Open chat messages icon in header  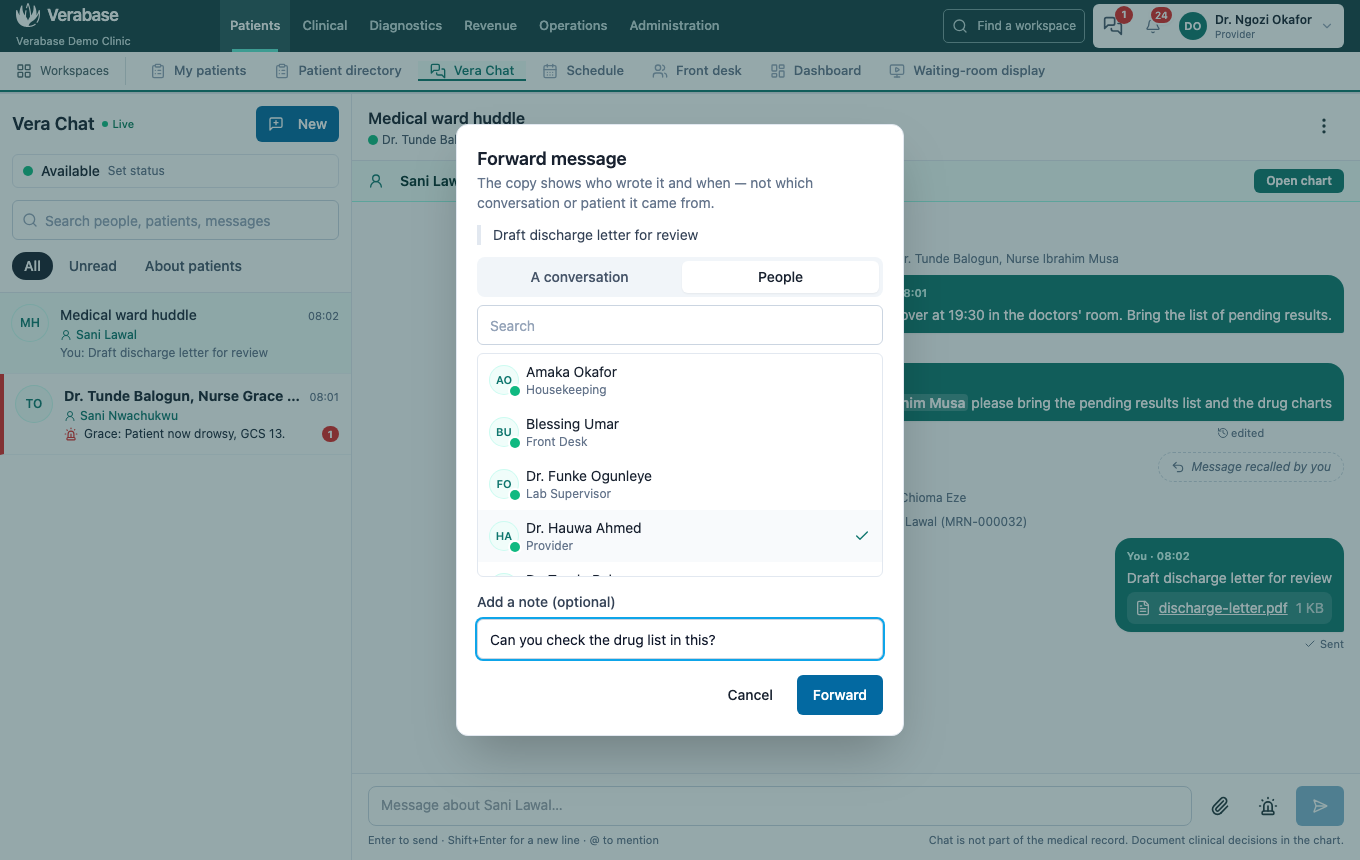pyautogui.click(x=1113, y=26)
